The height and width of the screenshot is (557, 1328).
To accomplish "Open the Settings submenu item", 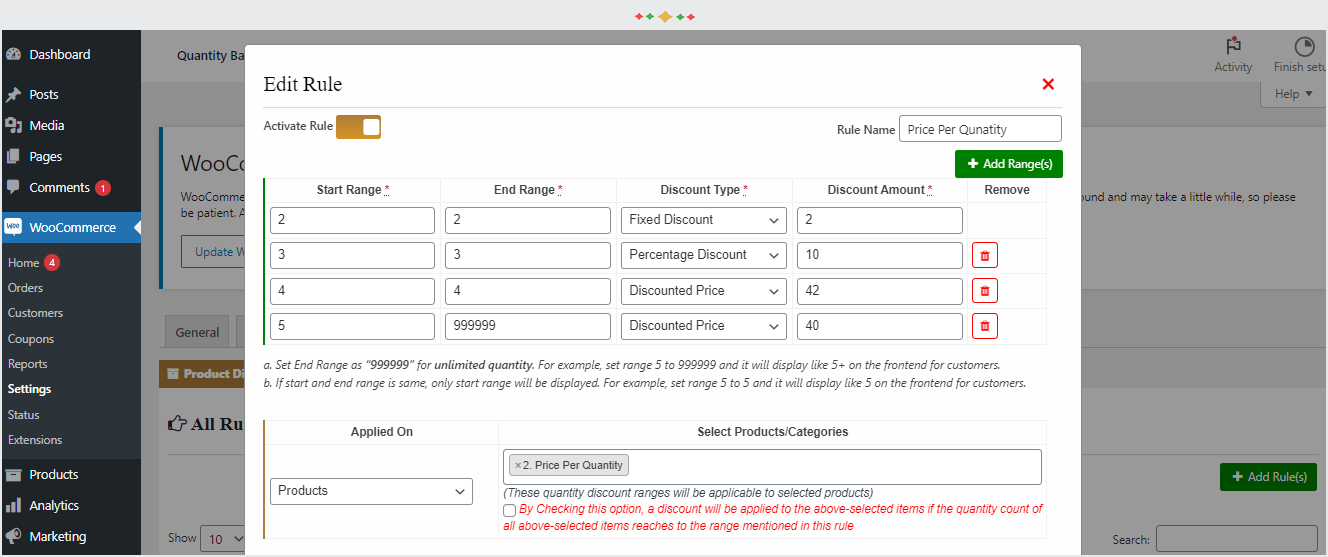I will pos(29,389).
